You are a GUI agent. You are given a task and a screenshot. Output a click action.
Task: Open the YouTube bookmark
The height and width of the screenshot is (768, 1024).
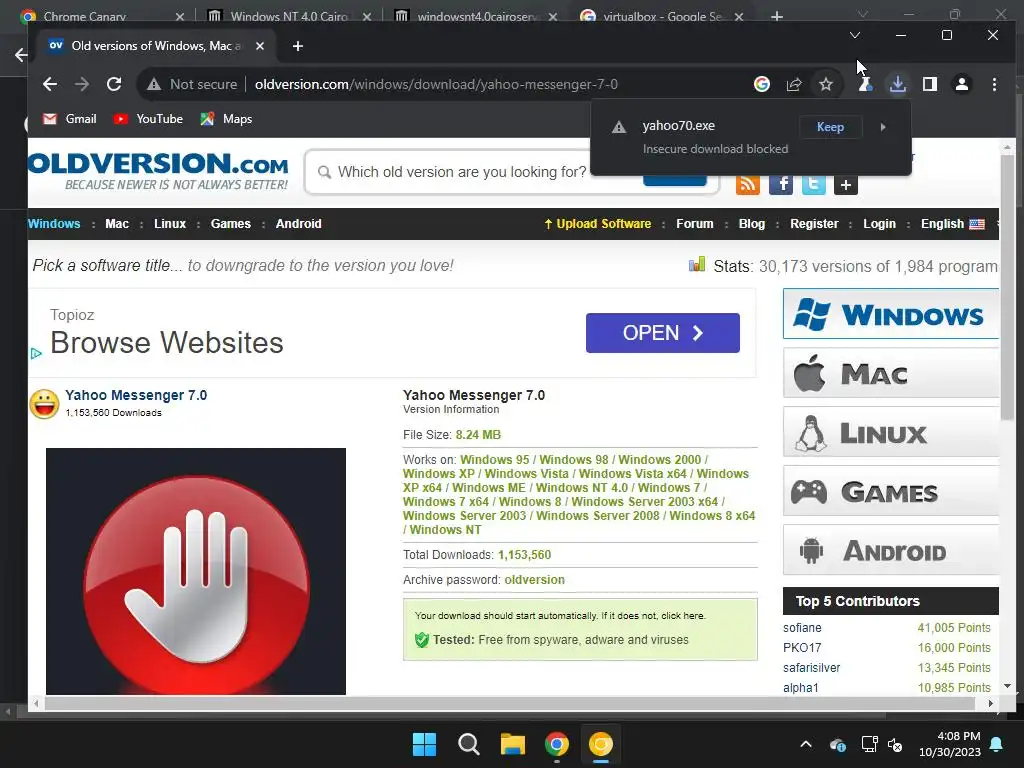pyautogui.click(x=148, y=119)
